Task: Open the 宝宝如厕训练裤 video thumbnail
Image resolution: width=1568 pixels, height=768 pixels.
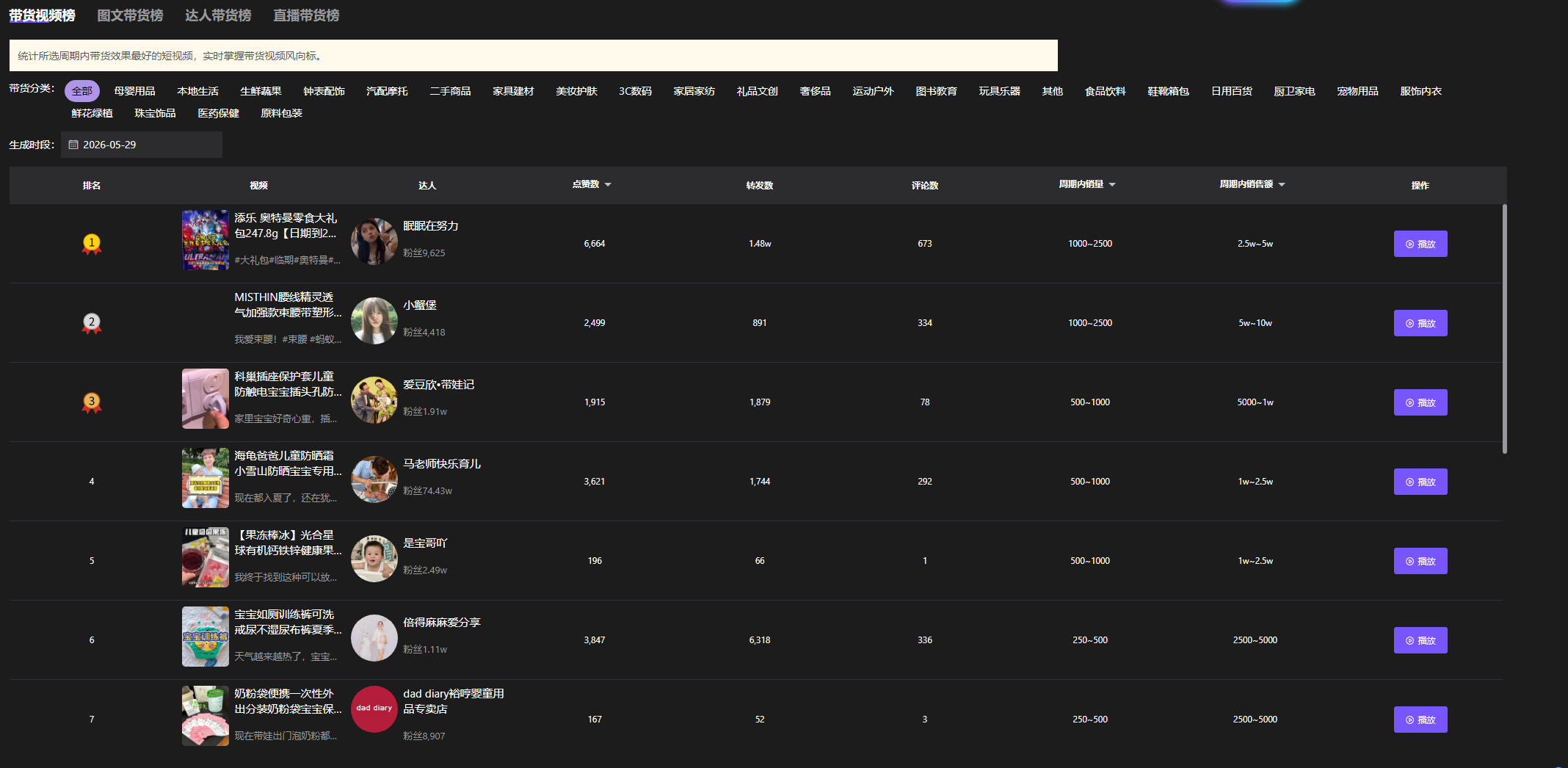Action: point(206,637)
